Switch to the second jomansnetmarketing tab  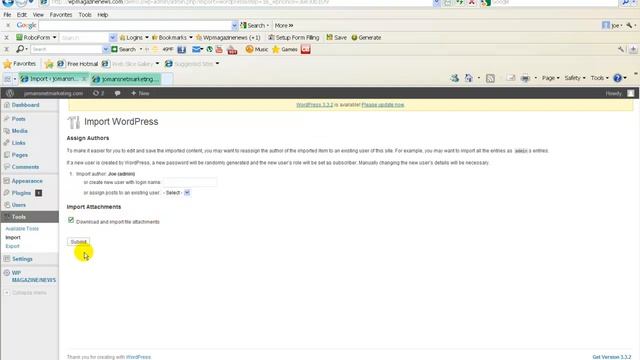[126, 79]
